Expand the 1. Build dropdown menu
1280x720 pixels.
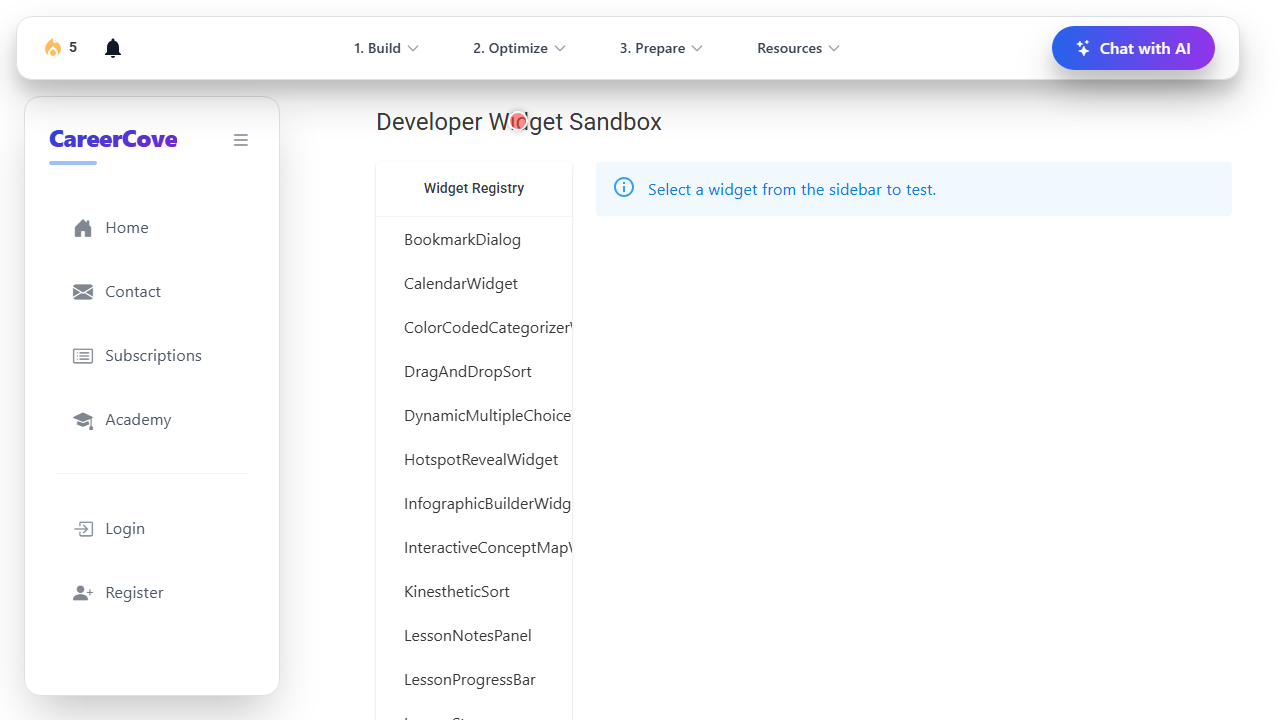point(386,48)
